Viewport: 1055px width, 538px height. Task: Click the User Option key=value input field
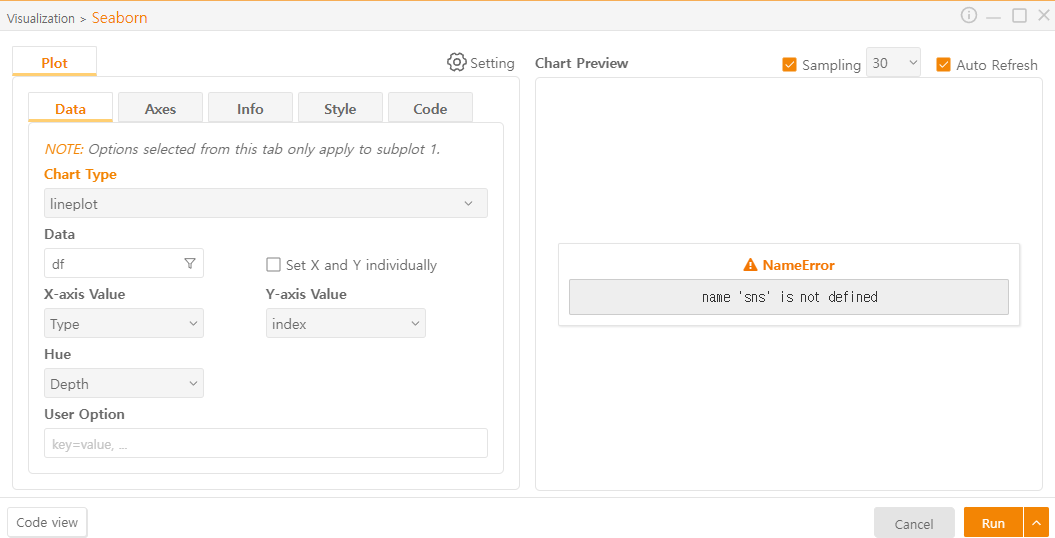[266, 444]
